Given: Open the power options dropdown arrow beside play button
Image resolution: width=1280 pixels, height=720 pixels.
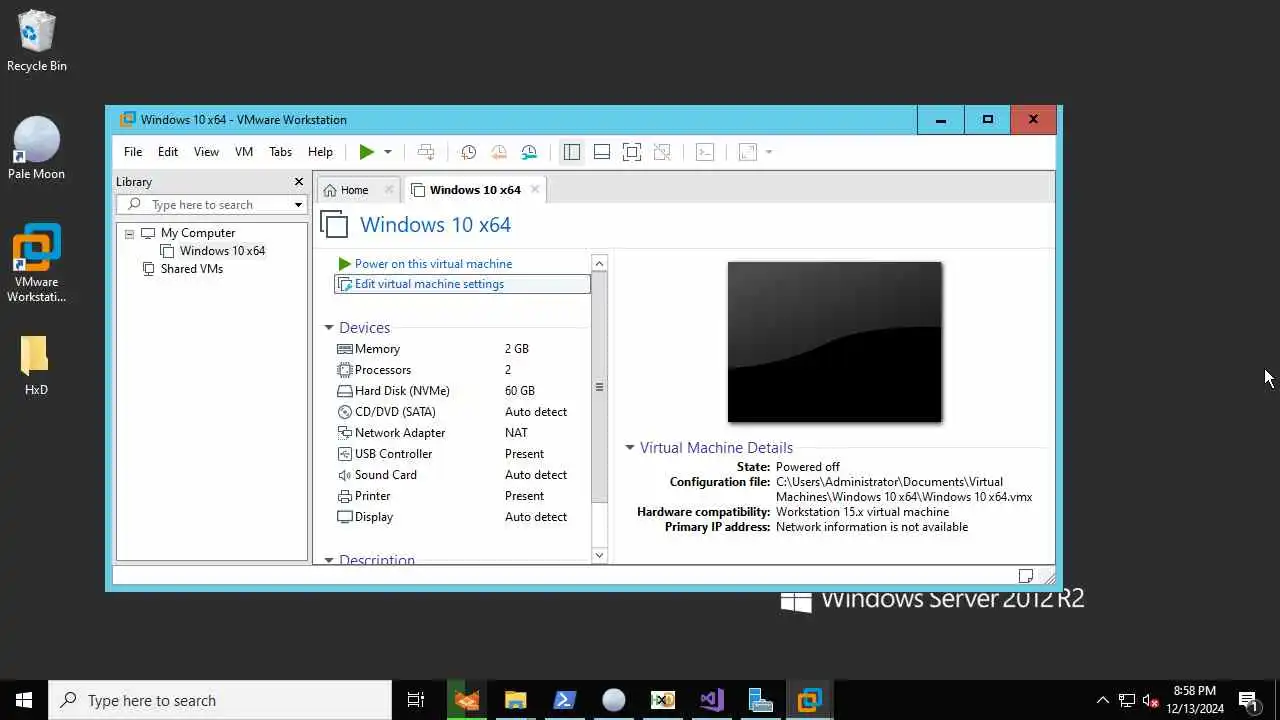Looking at the screenshot, I should pos(388,152).
